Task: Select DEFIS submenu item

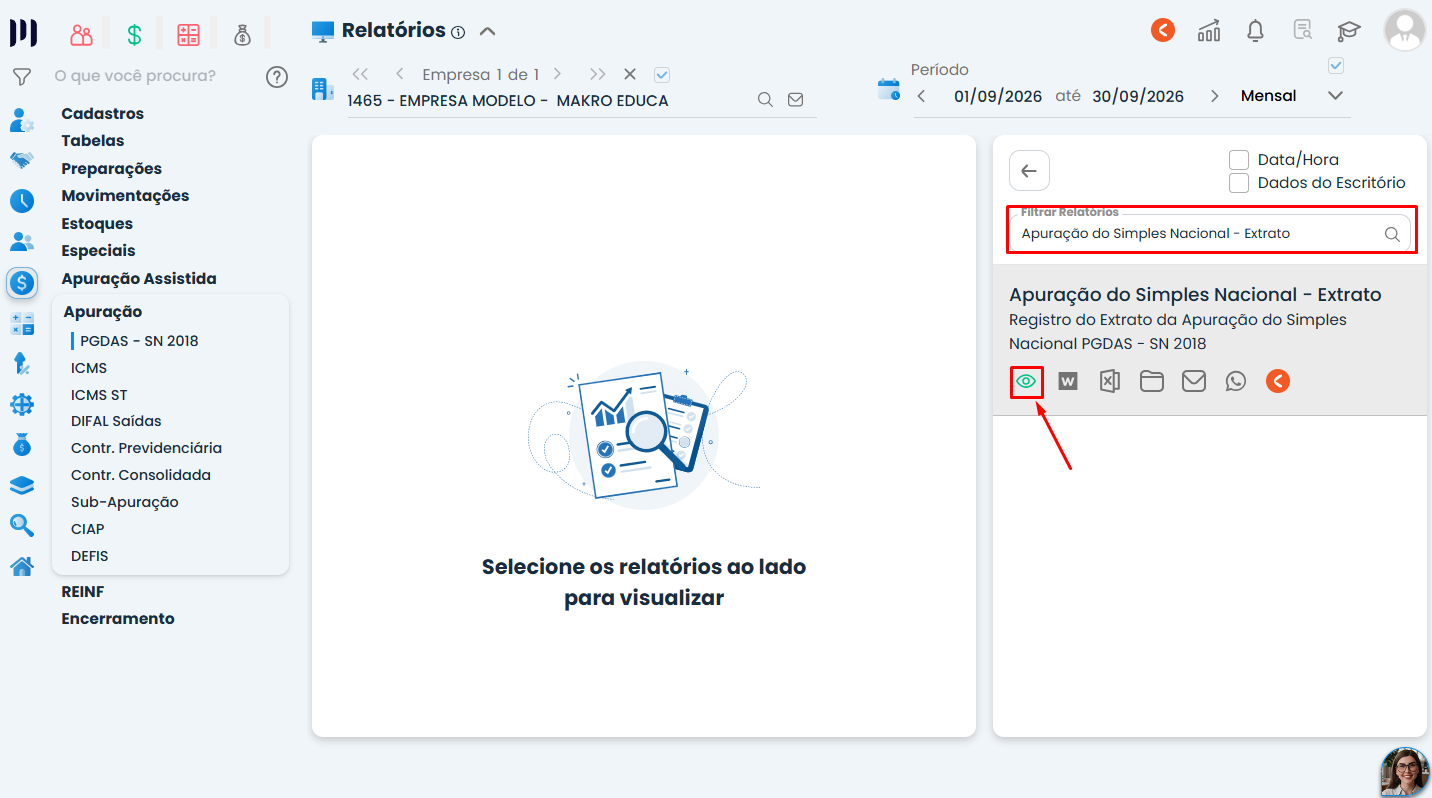Action: click(x=90, y=556)
